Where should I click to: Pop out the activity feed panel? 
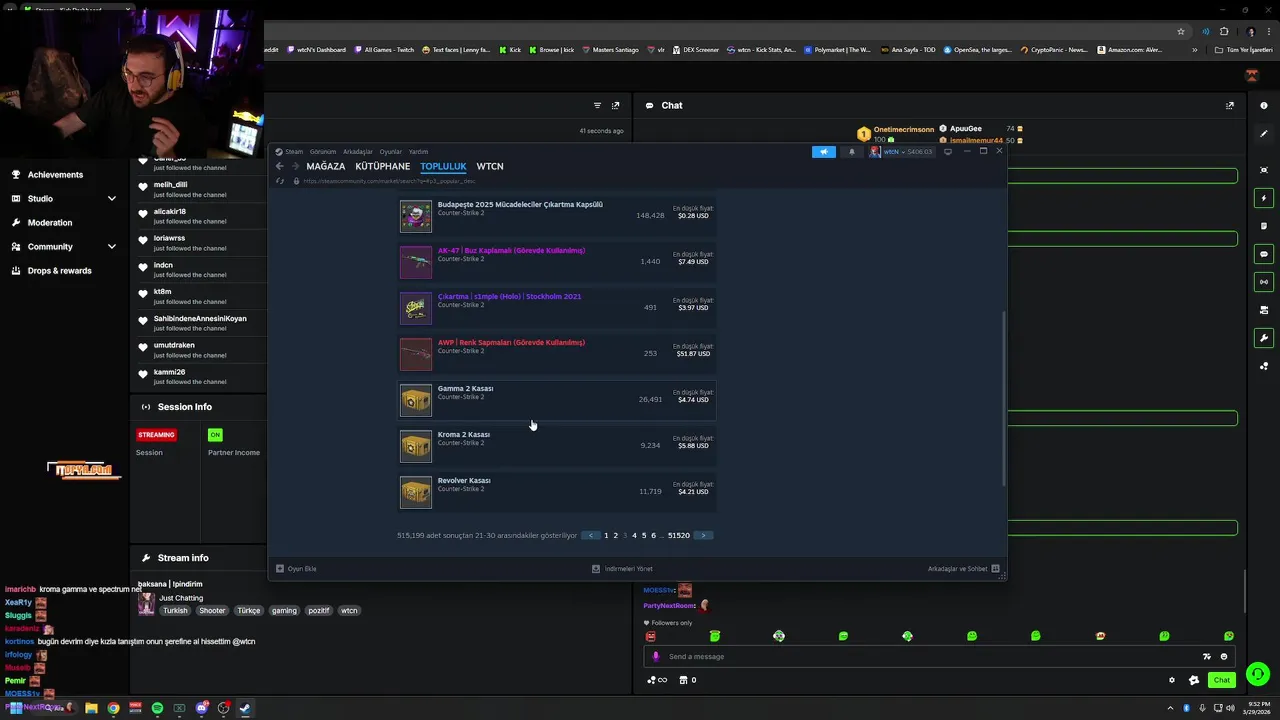[x=615, y=105]
